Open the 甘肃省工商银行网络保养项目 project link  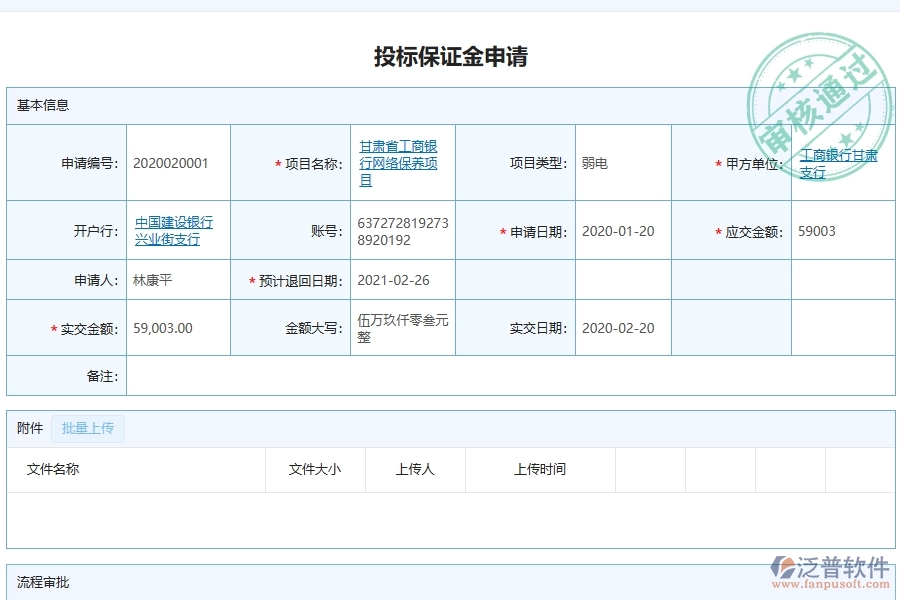point(398,162)
